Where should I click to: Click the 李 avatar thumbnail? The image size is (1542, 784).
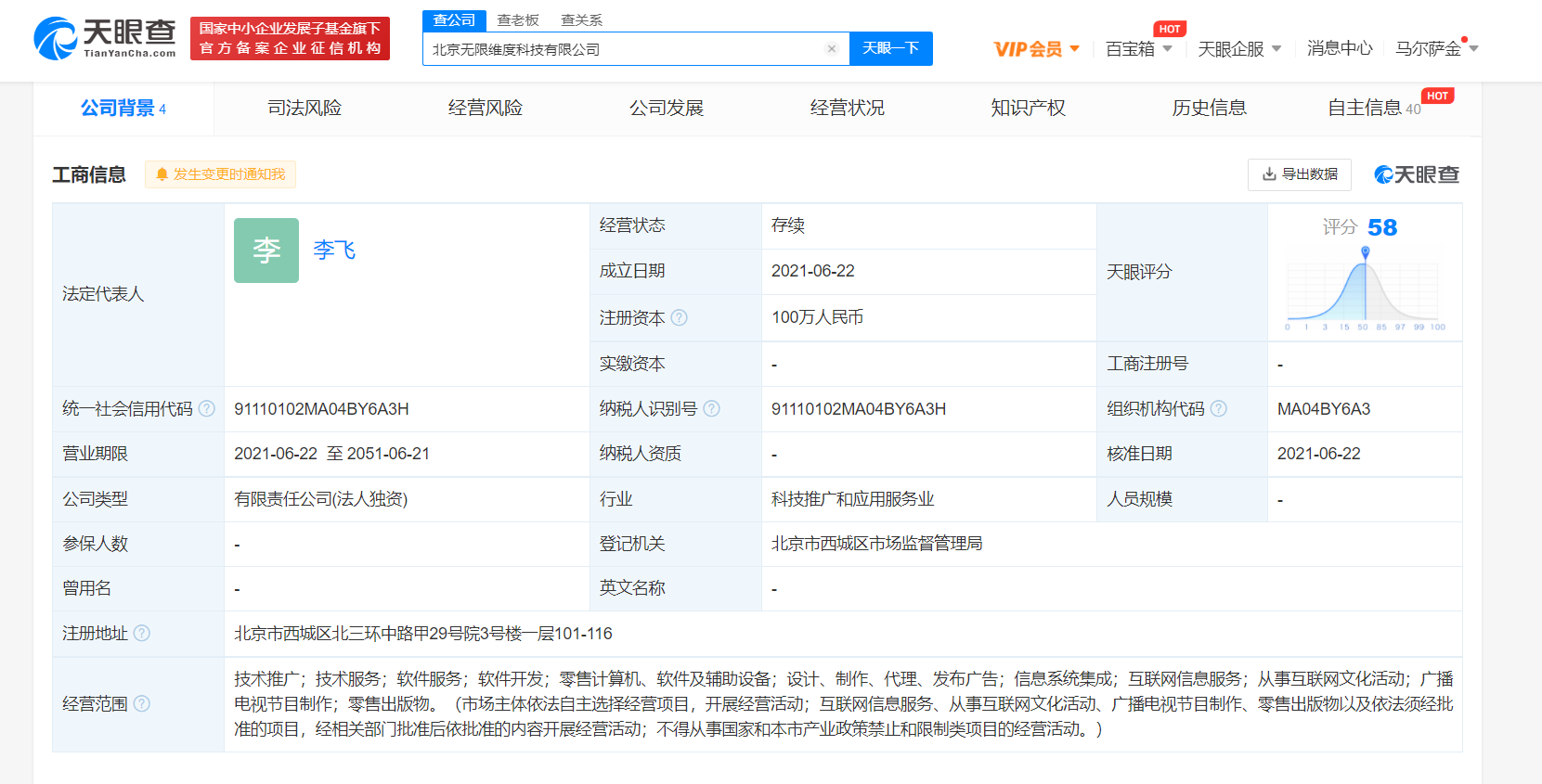[266, 251]
